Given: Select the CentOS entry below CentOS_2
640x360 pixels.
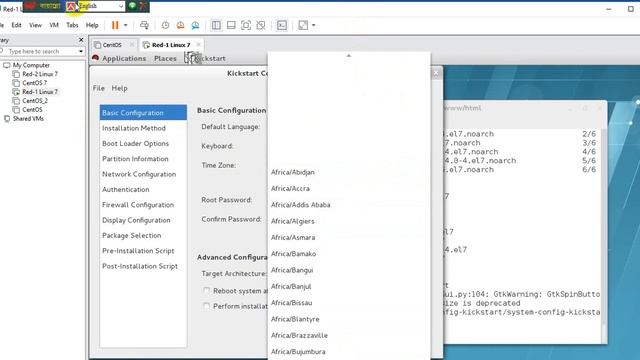Looking at the screenshot, I should [x=32, y=110].
